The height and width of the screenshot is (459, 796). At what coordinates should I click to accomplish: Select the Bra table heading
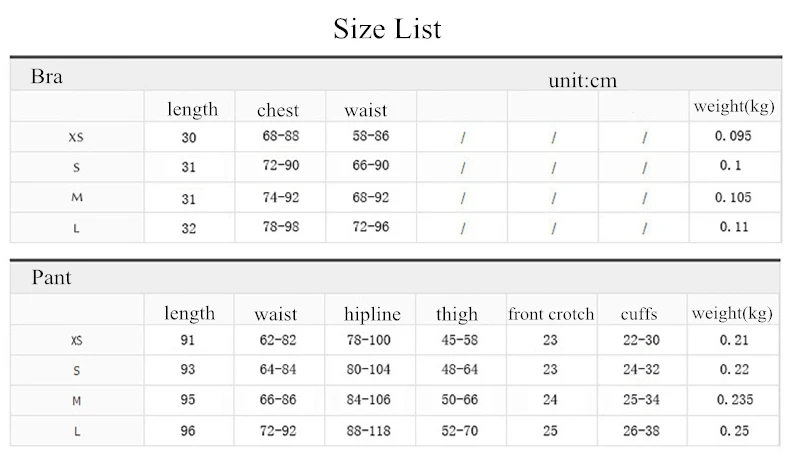(x=47, y=77)
